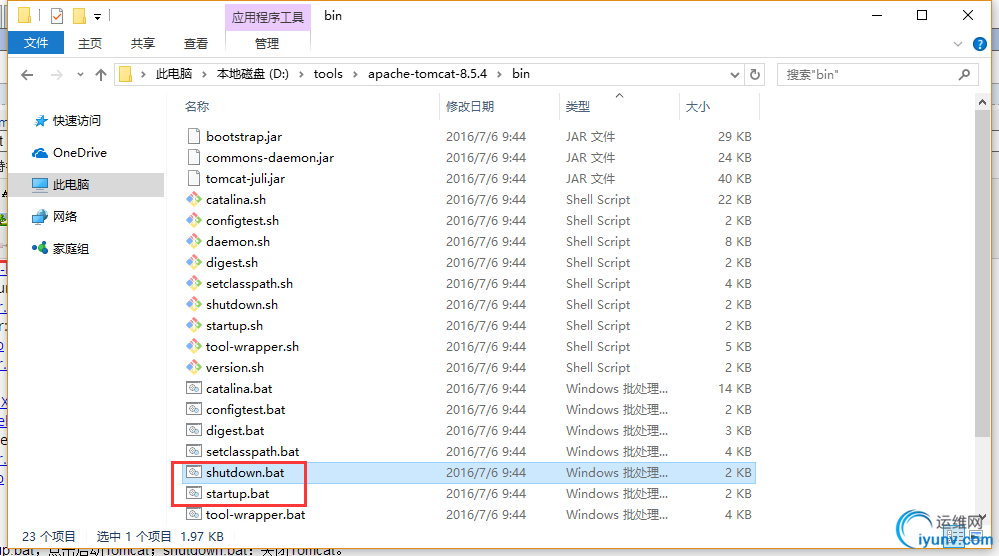This screenshot has width=999, height=556.
Task: Sort by 名称 (Name) column
Action: (197, 106)
